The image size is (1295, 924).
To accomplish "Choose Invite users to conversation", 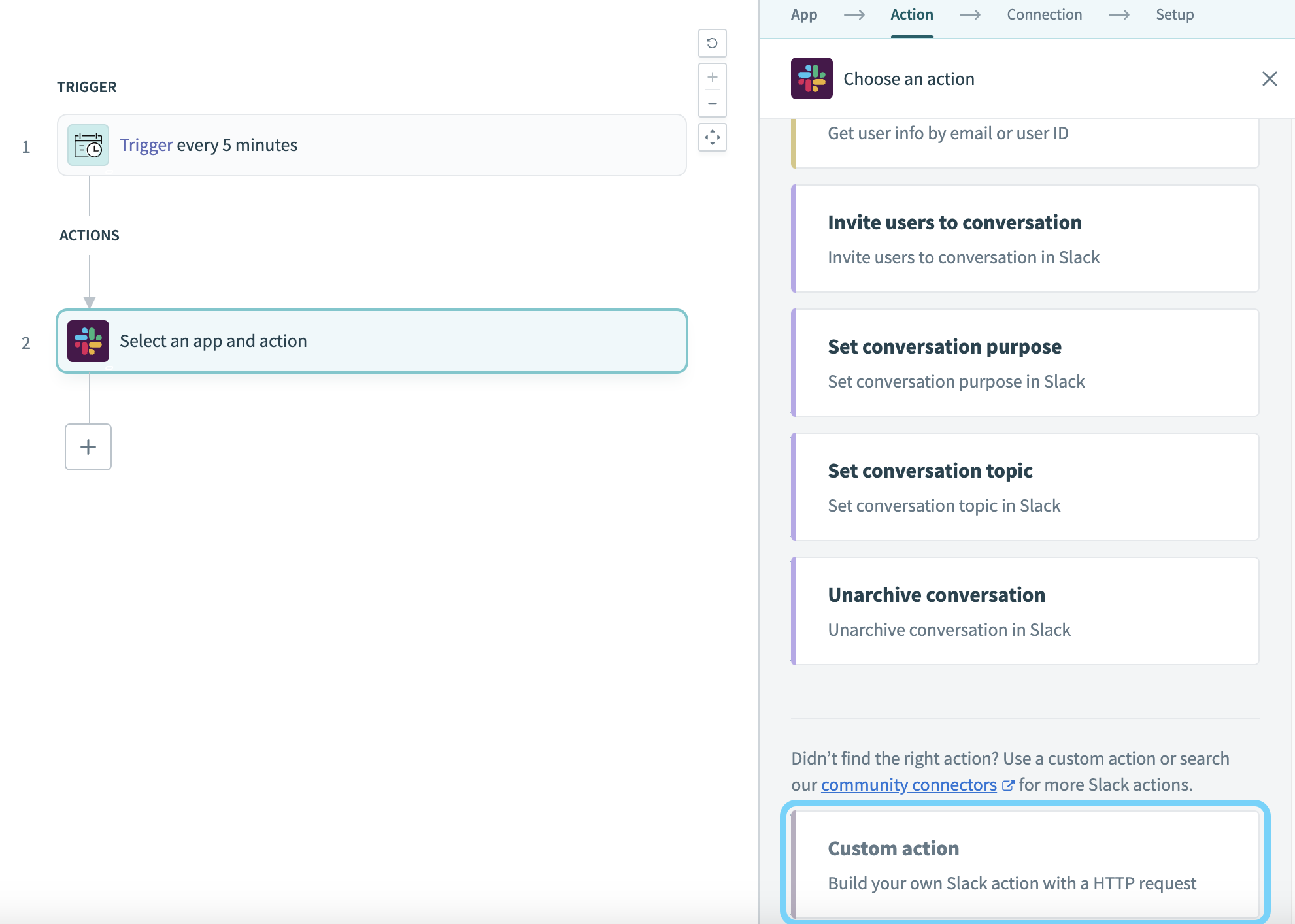I will click(1024, 239).
